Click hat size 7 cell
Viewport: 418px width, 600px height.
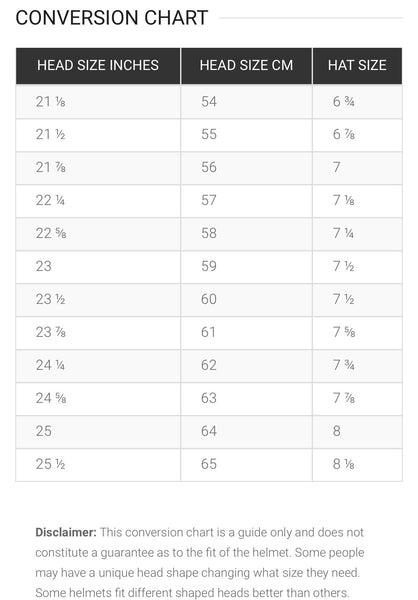point(357,168)
